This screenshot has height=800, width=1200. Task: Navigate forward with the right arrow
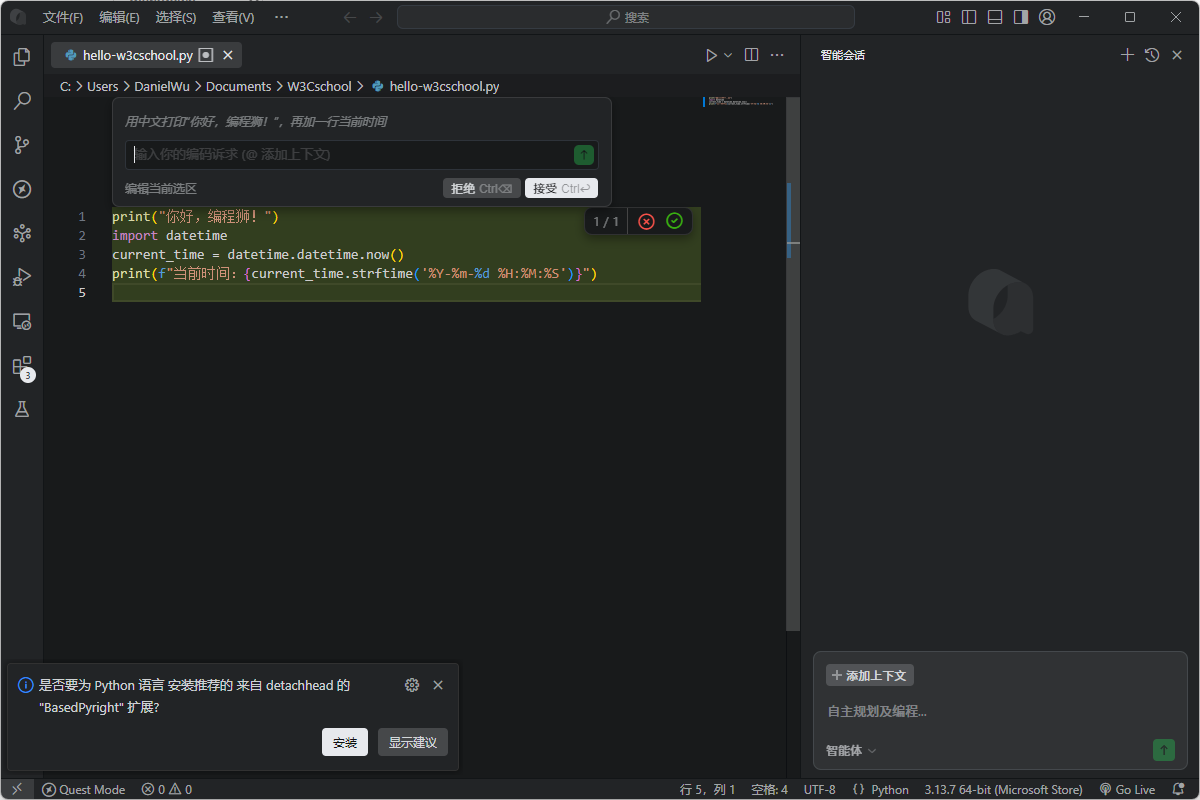click(x=376, y=17)
